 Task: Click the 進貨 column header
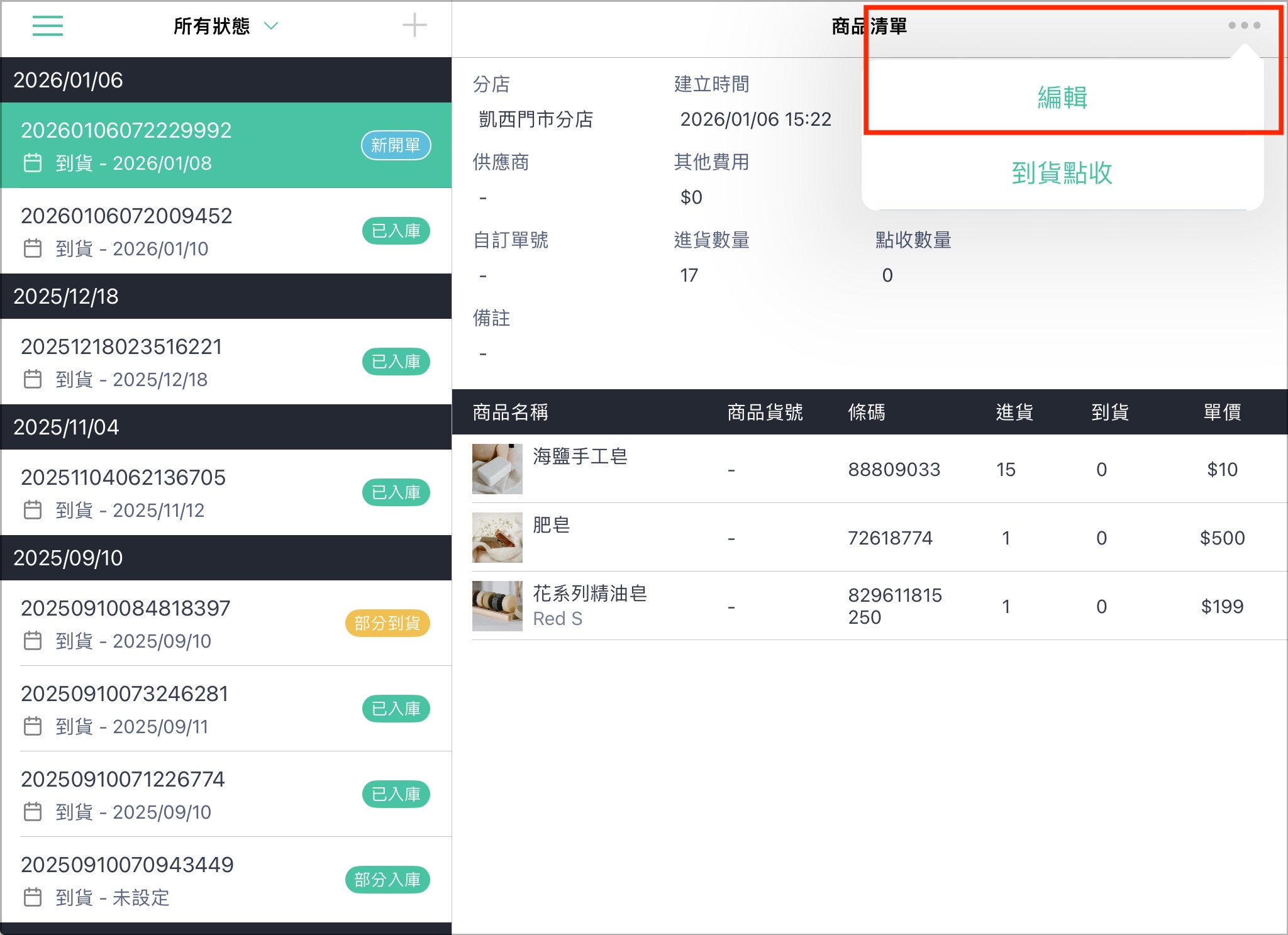[x=1014, y=412]
